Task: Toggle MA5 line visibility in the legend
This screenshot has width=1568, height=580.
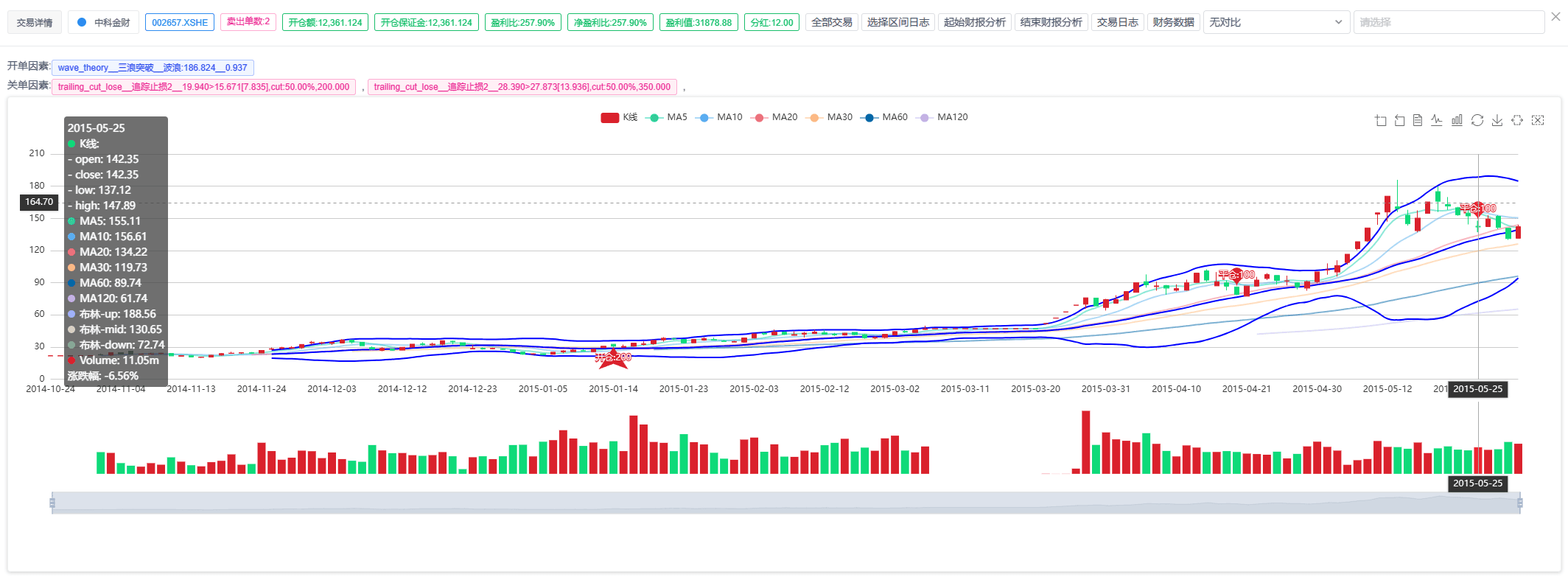Action: pyautogui.click(x=666, y=118)
